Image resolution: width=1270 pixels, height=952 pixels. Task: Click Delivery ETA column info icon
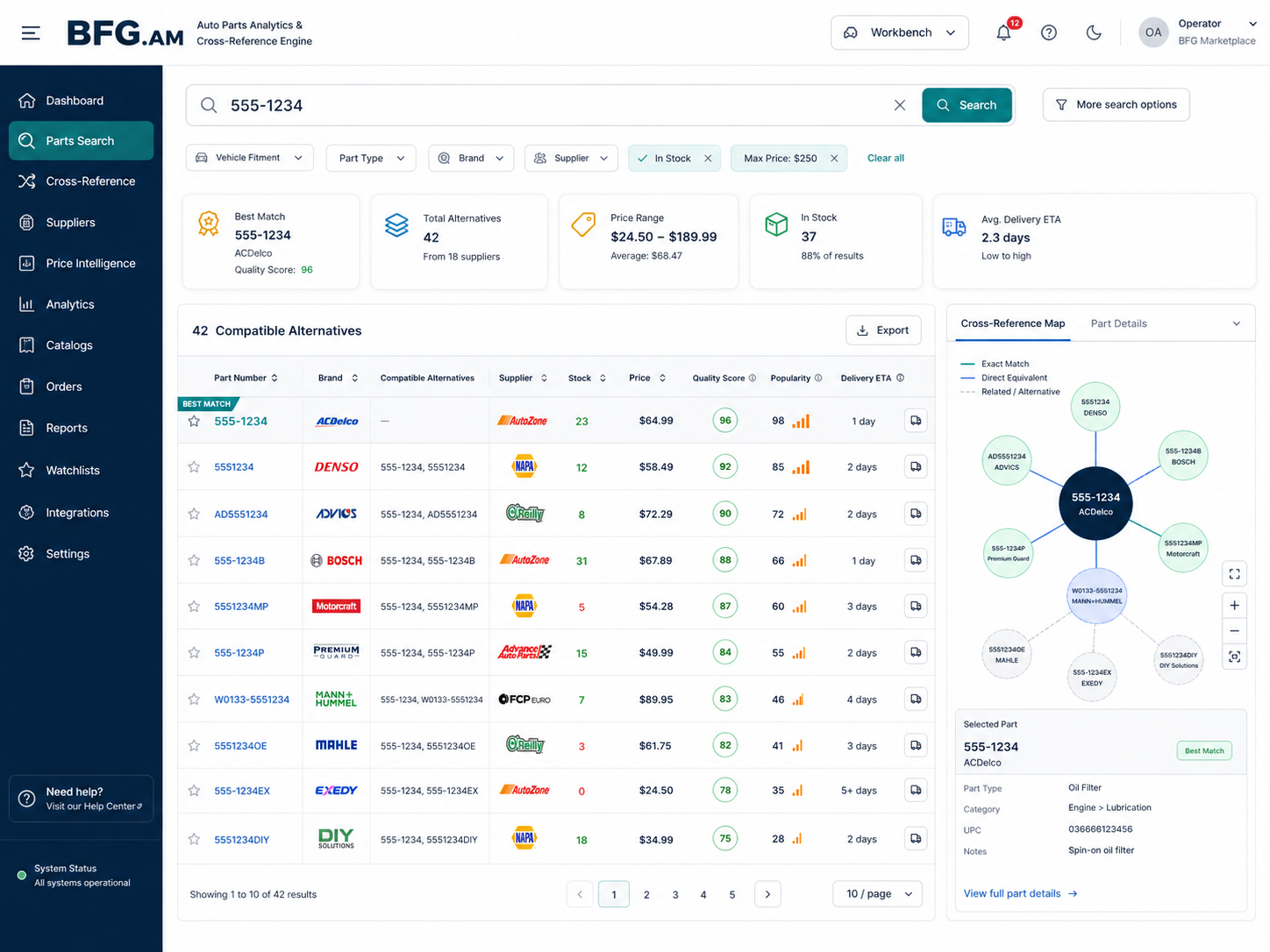tap(900, 379)
